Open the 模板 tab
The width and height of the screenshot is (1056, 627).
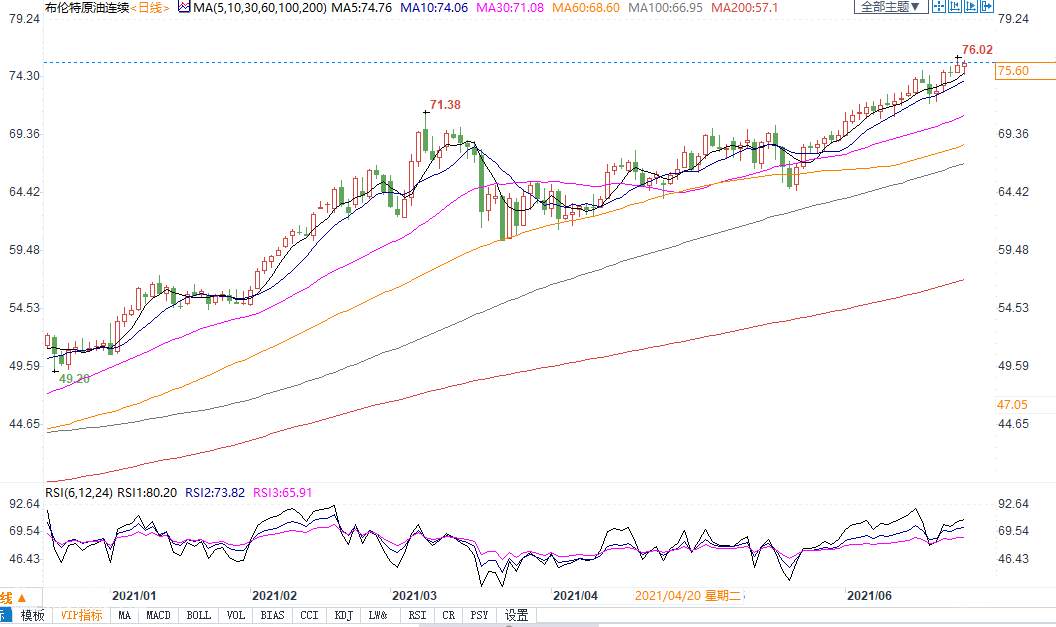pyautogui.click(x=33, y=615)
